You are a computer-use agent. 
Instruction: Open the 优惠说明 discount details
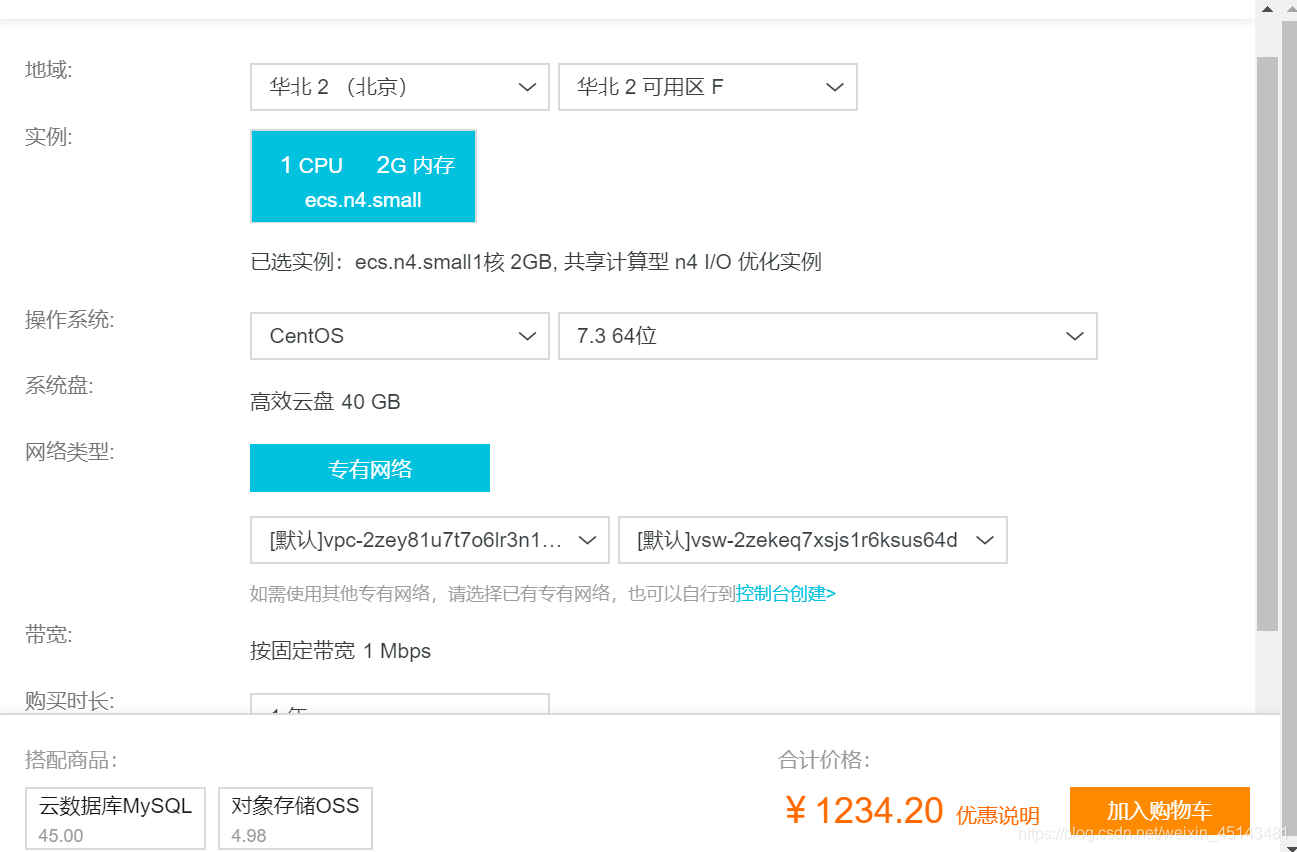click(998, 815)
